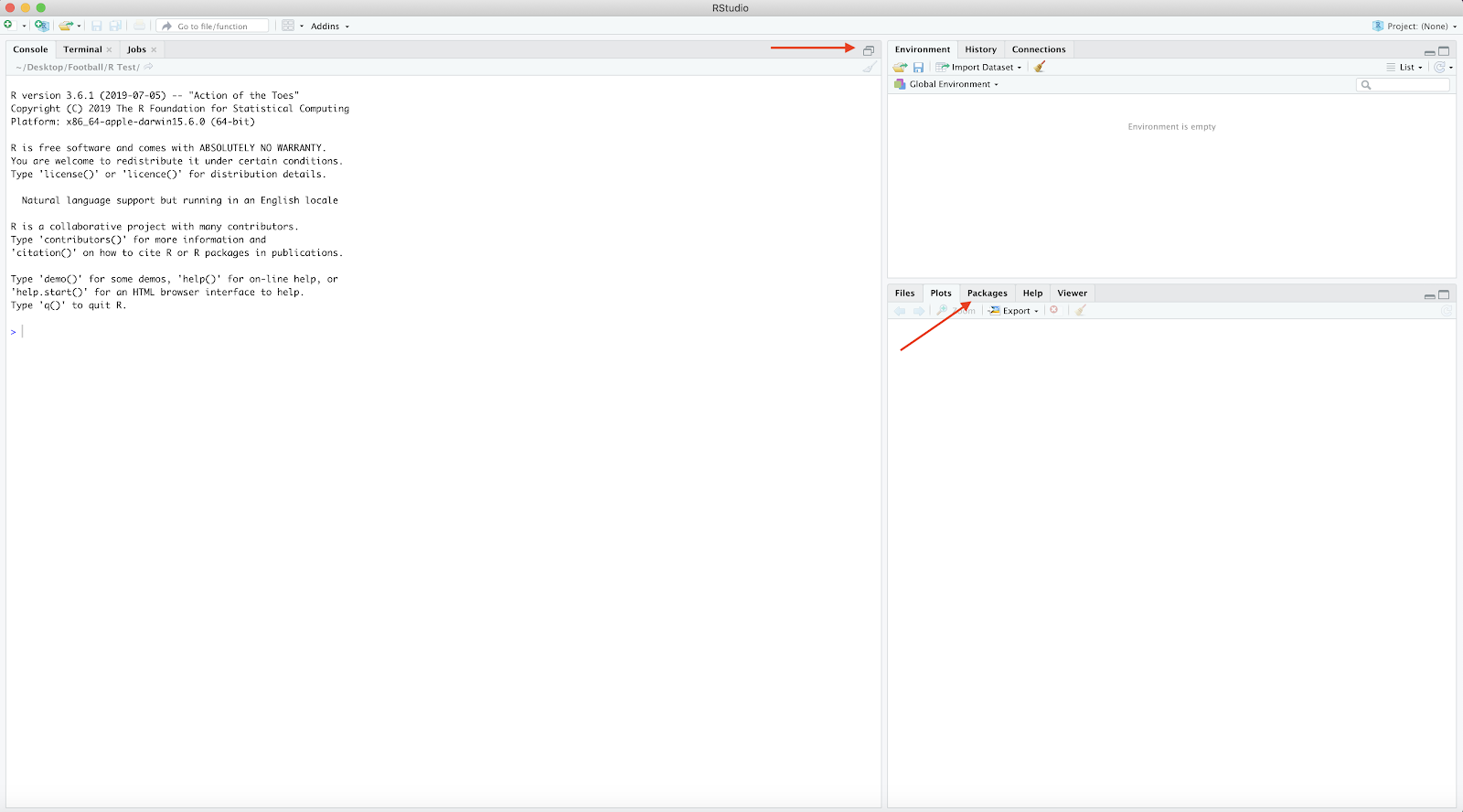Image resolution: width=1463 pixels, height=812 pixels.
Task: Restore the Console pane size icon
Action: click(869, 51)
